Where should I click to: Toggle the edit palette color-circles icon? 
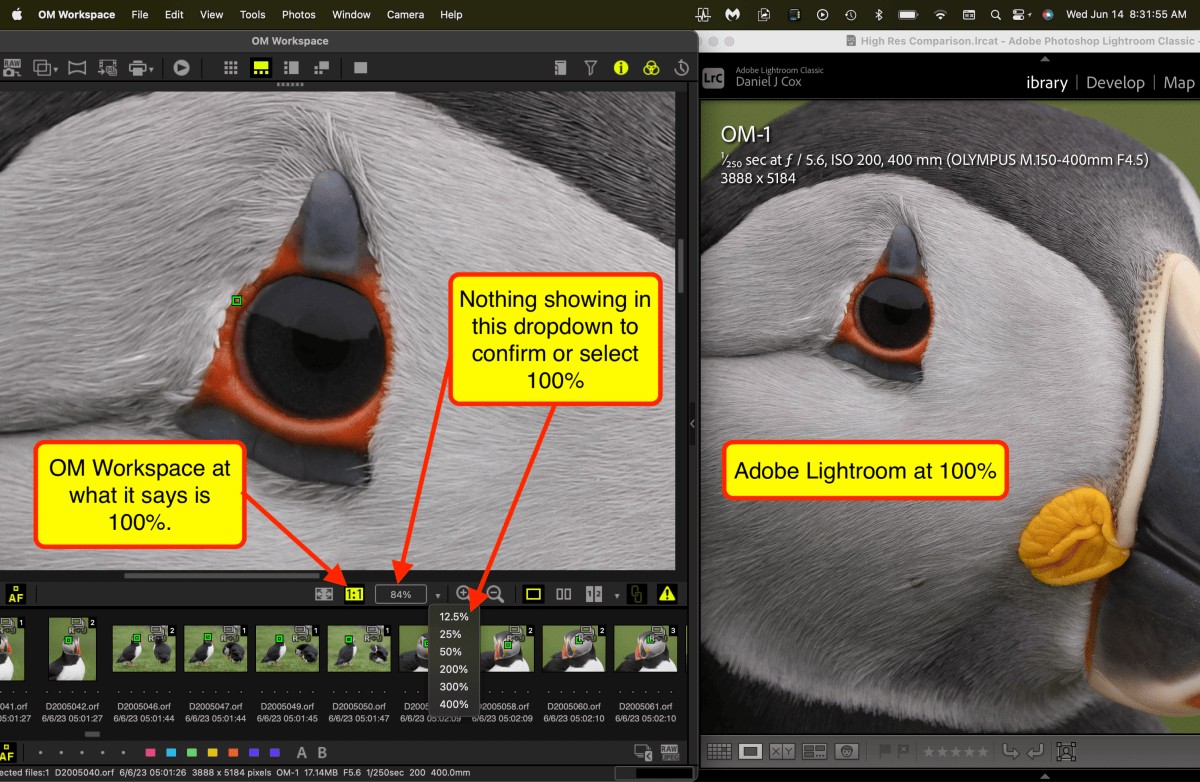[651, 68]
